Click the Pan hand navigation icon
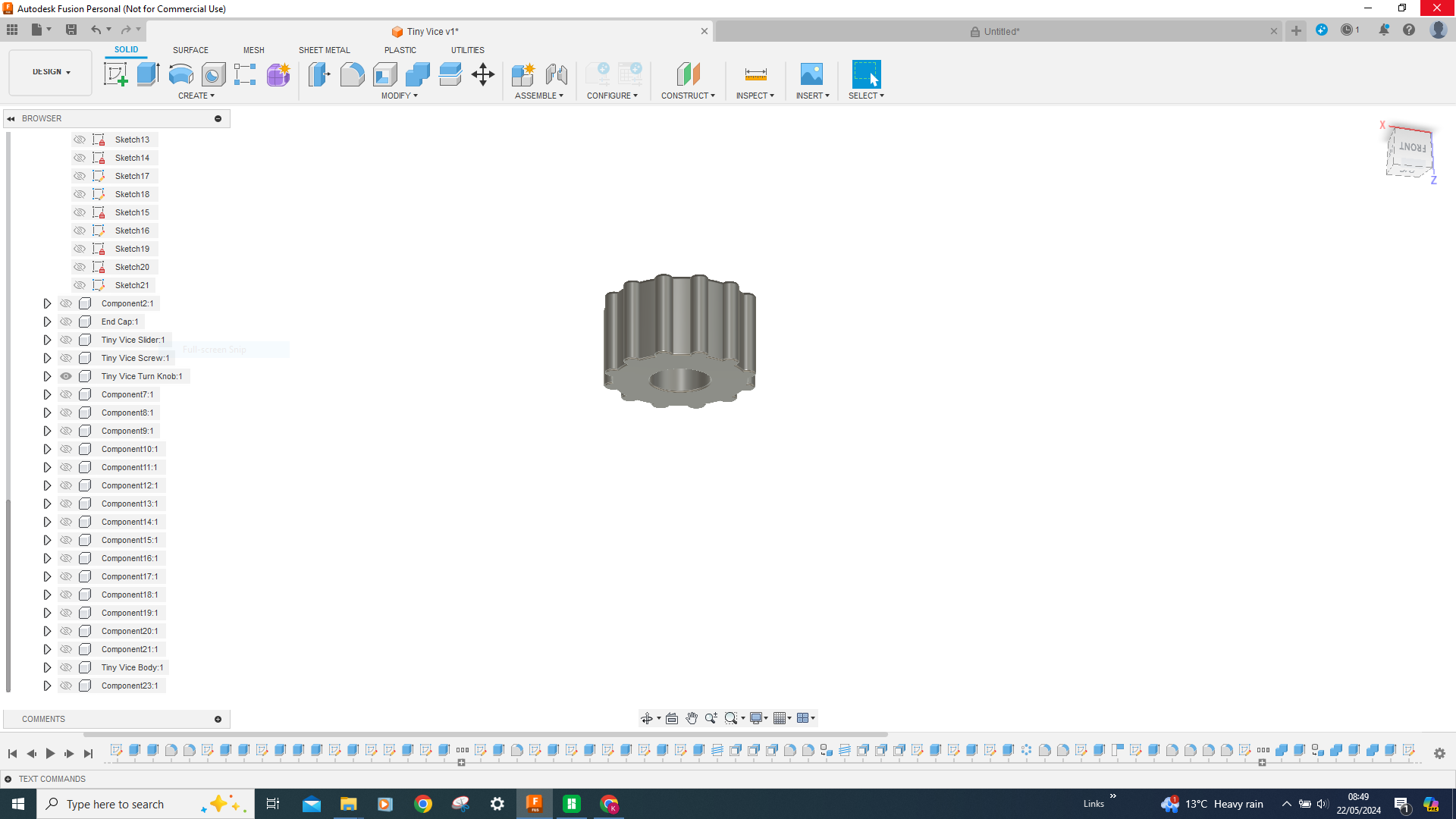 pos(692,718)
